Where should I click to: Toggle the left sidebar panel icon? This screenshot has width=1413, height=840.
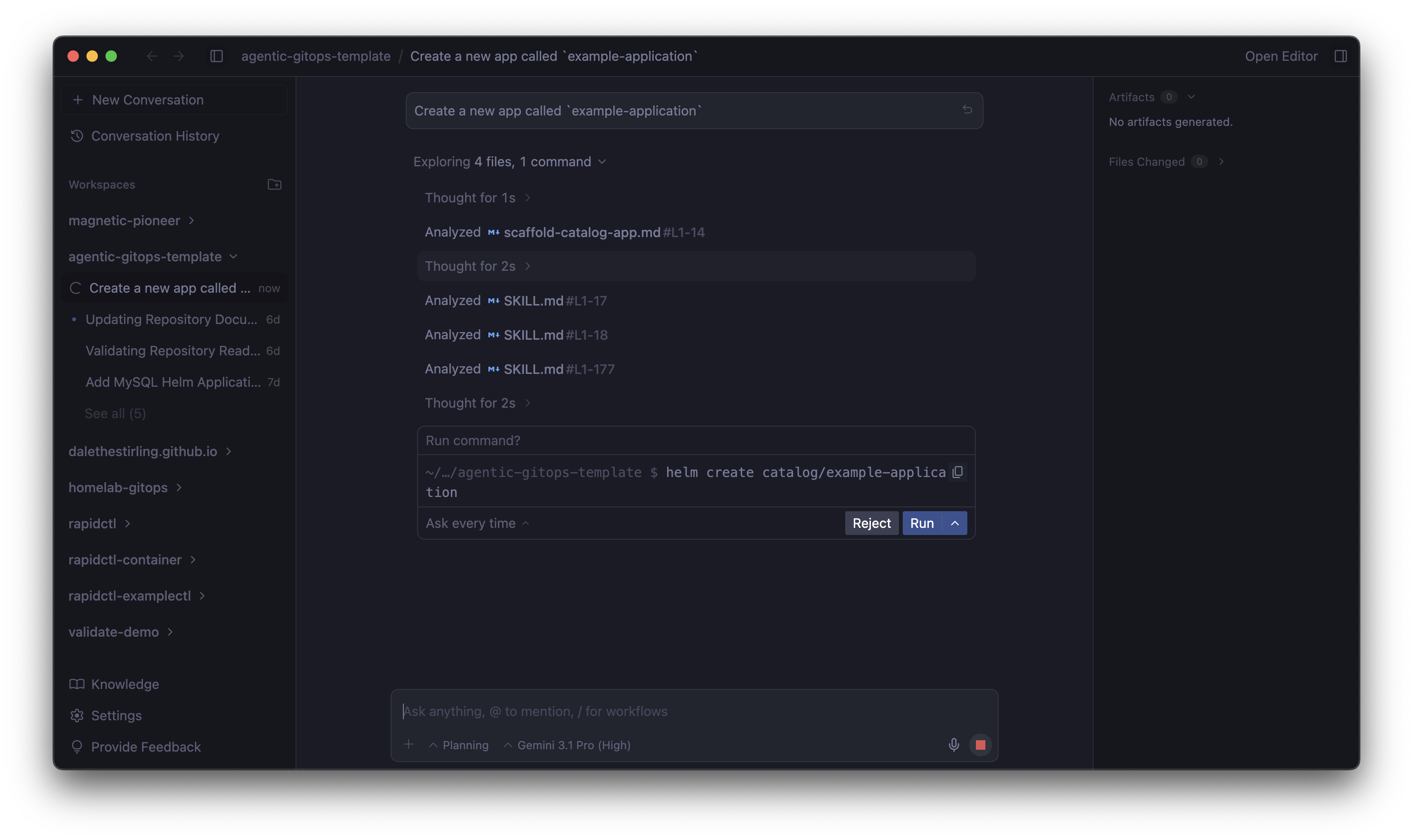point(216,56)
